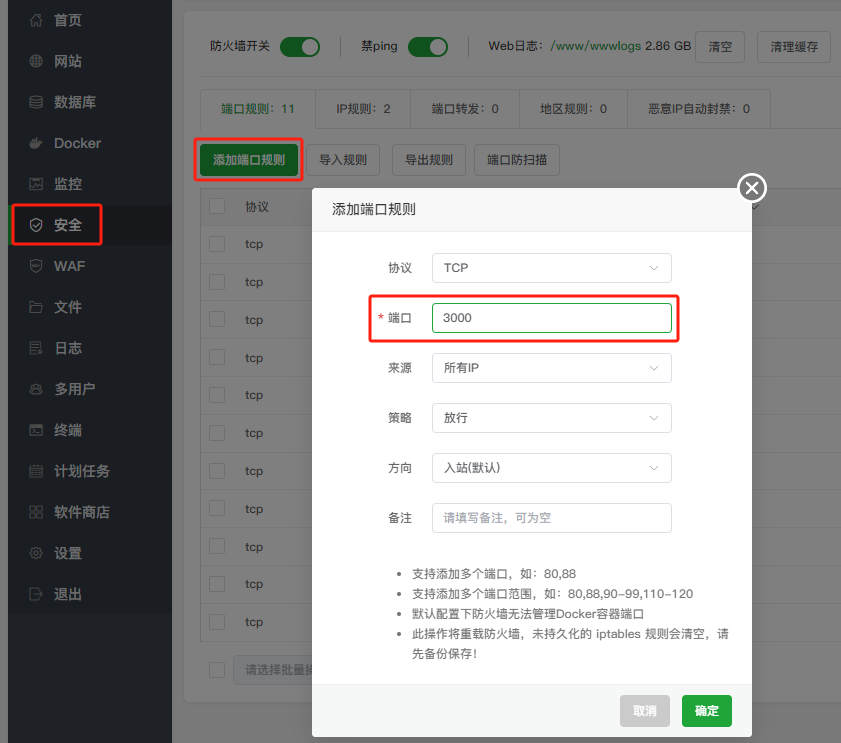
Task: Switch to the IP规则 tab
Action: pyautogui.click(x=363, y=108)
